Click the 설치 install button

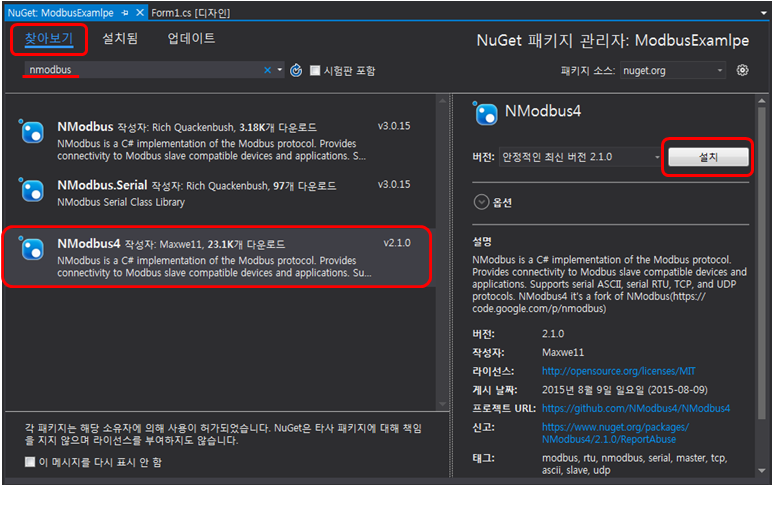[x=707, y=157]
